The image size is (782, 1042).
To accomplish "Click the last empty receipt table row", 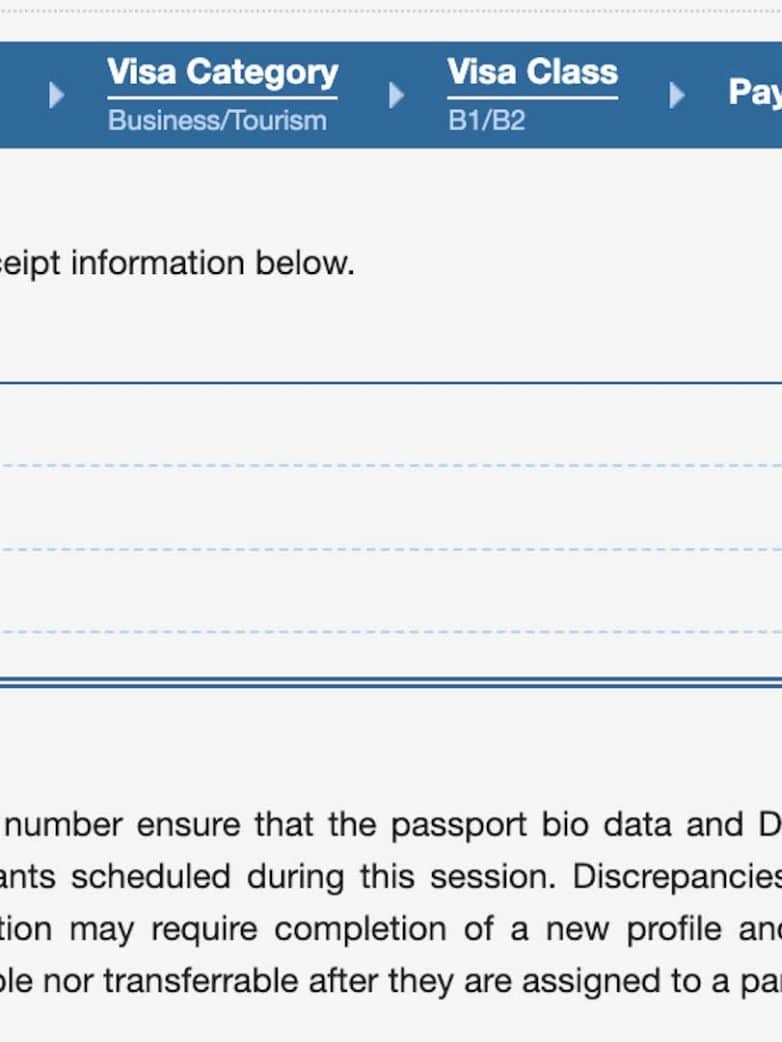I will pos(390,656).
